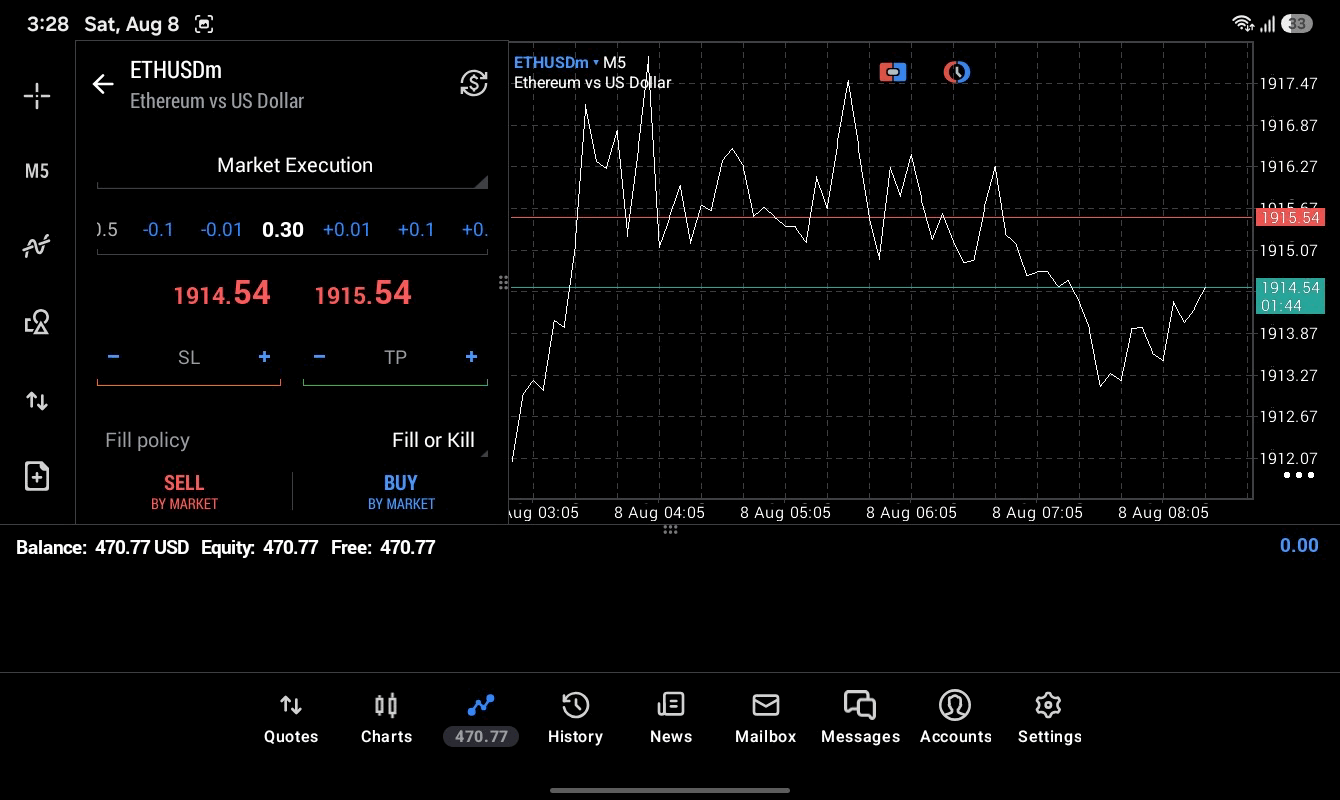Grab the horizontal chart divider handle
Viewport: 1340px width, 800px height.
point(670,530)
